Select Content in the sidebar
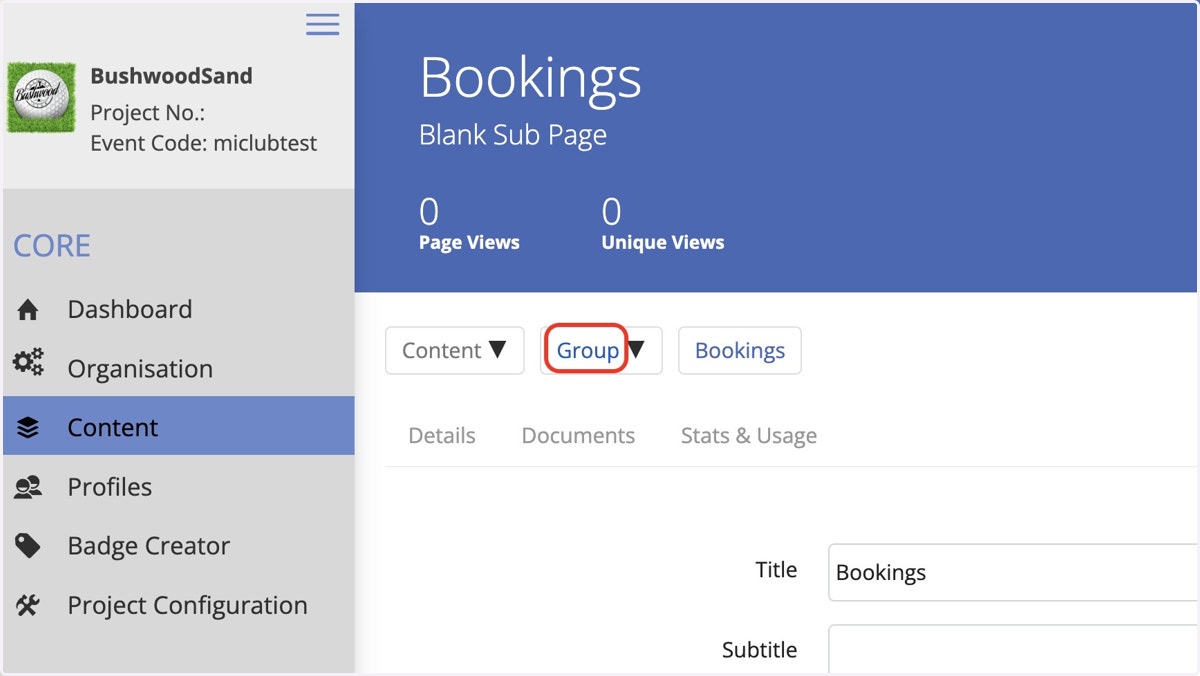Image resolution: width=1200 pixels, height=676 pixels. coord(179,427)
